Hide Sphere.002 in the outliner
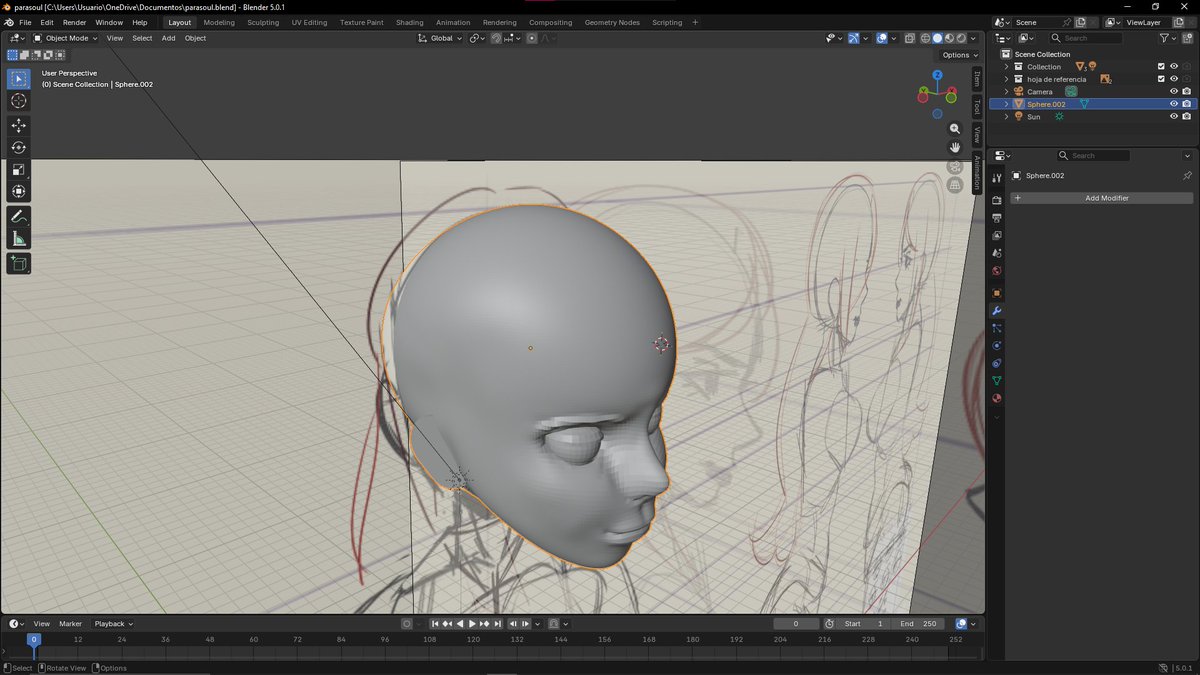 [1174, 104]
